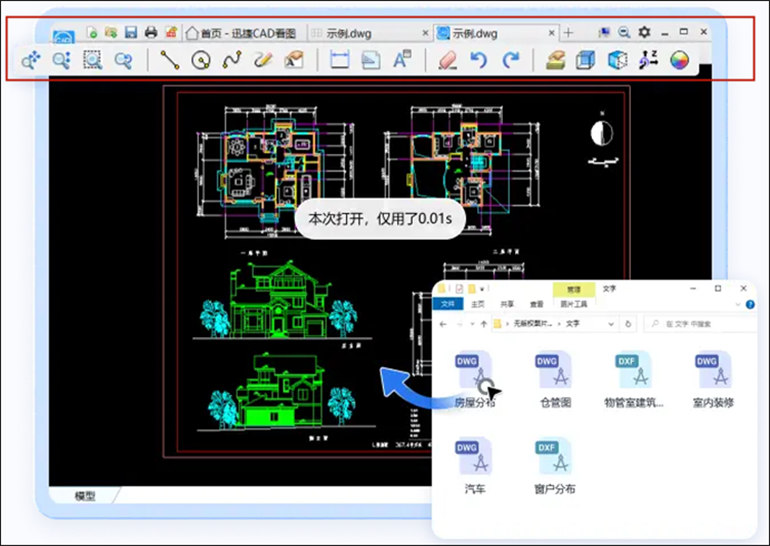Viewport: 770px width, 546px height.
Task: Click the 文字 segment in address bar
Action: (573, 324)
